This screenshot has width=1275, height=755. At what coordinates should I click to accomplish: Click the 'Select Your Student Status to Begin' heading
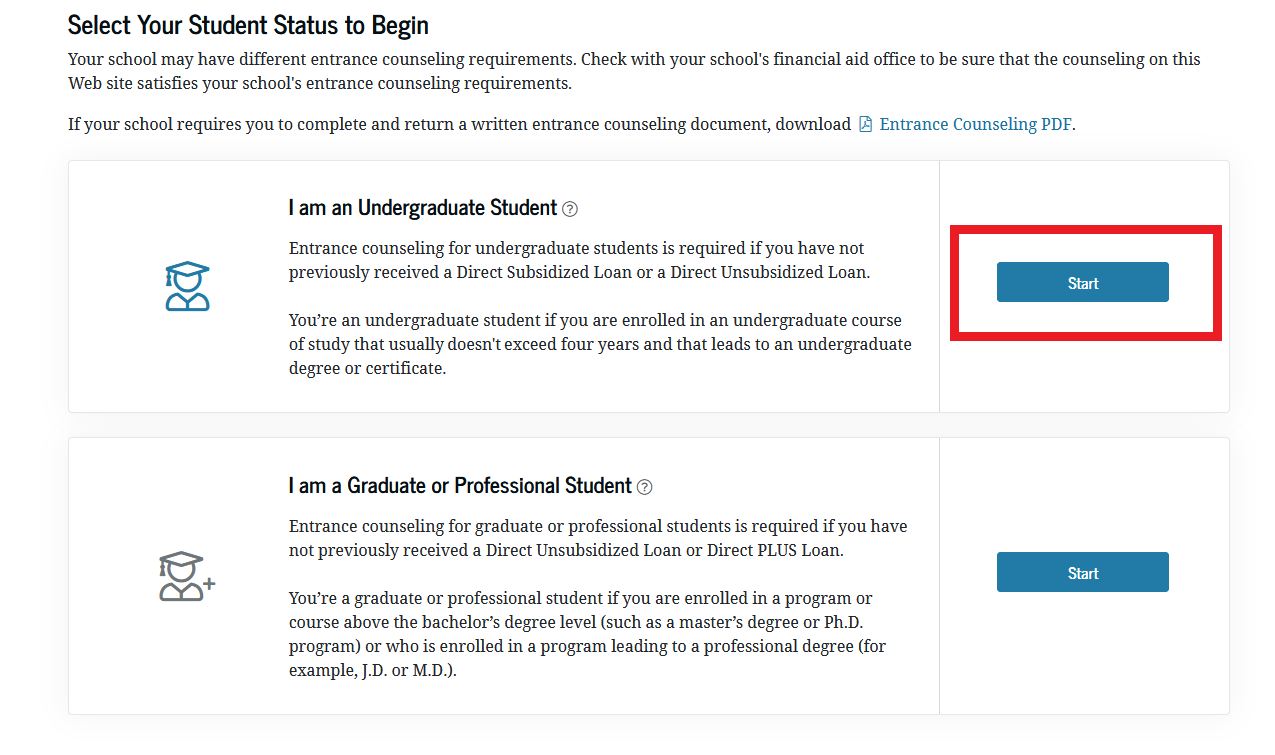248,25
